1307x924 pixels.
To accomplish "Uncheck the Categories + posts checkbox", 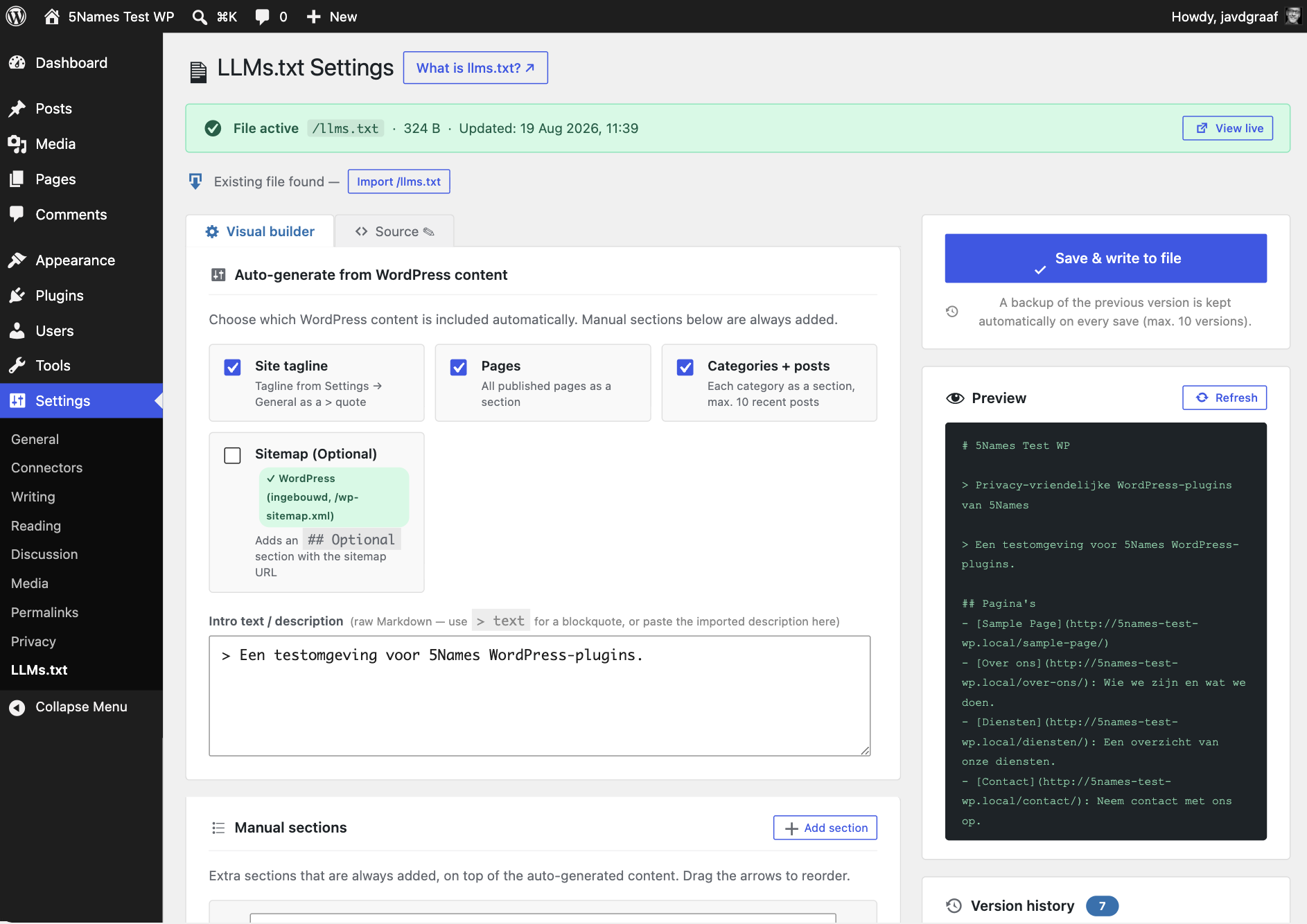I will coord(685,367).
